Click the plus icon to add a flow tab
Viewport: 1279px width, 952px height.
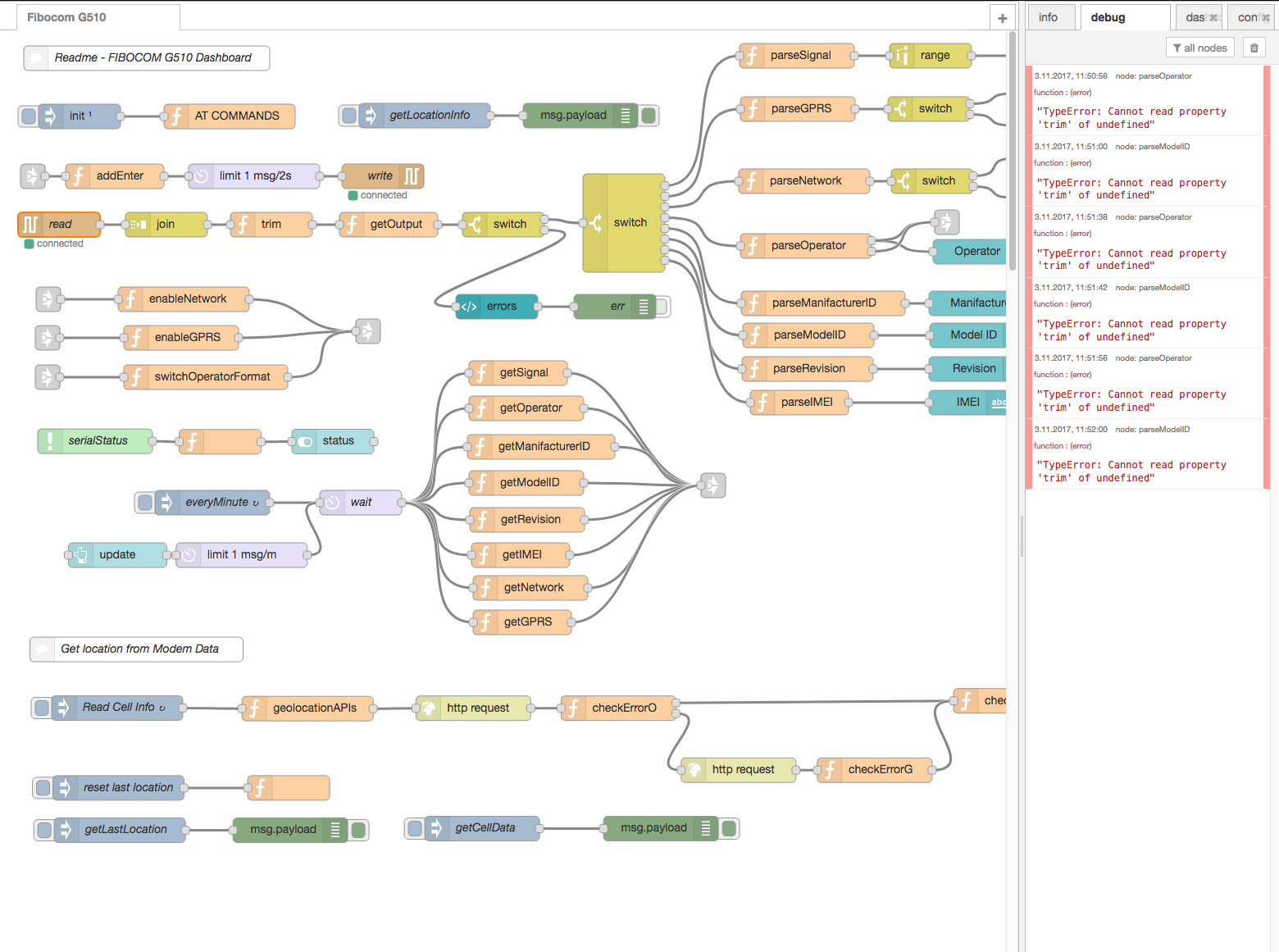(x=1002, y=18)
